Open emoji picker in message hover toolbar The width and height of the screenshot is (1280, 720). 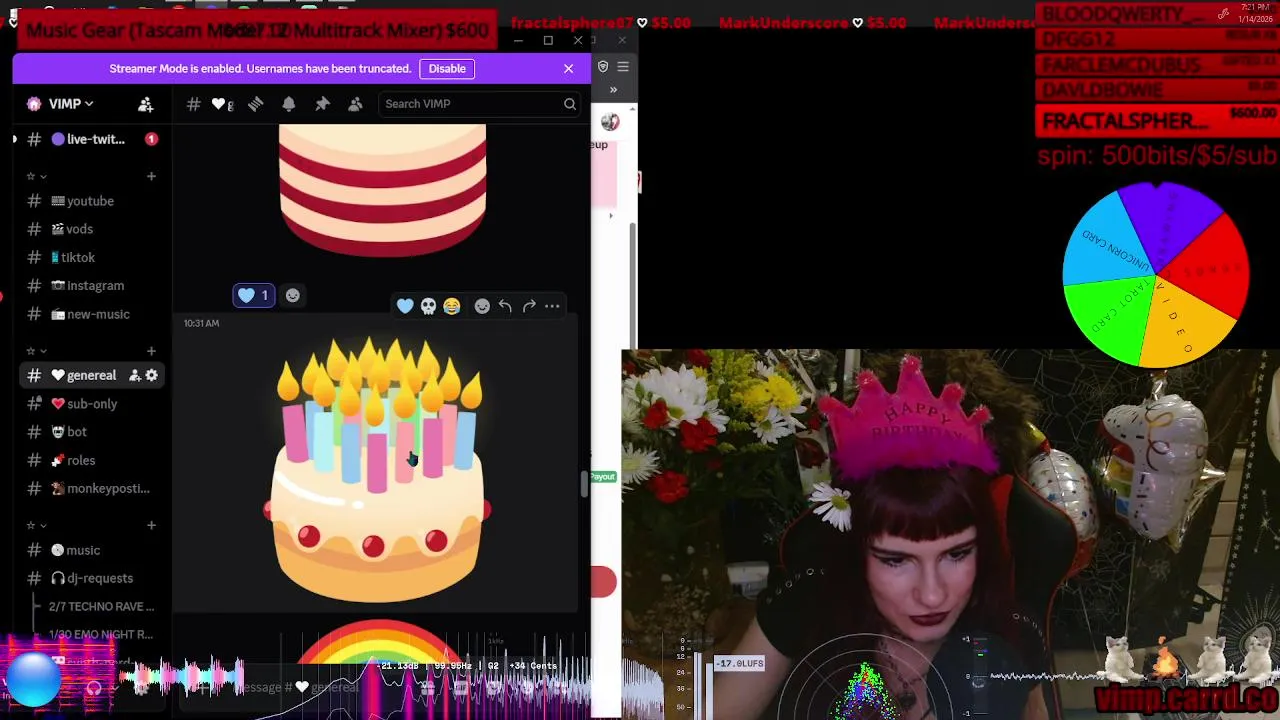point(482,306)
